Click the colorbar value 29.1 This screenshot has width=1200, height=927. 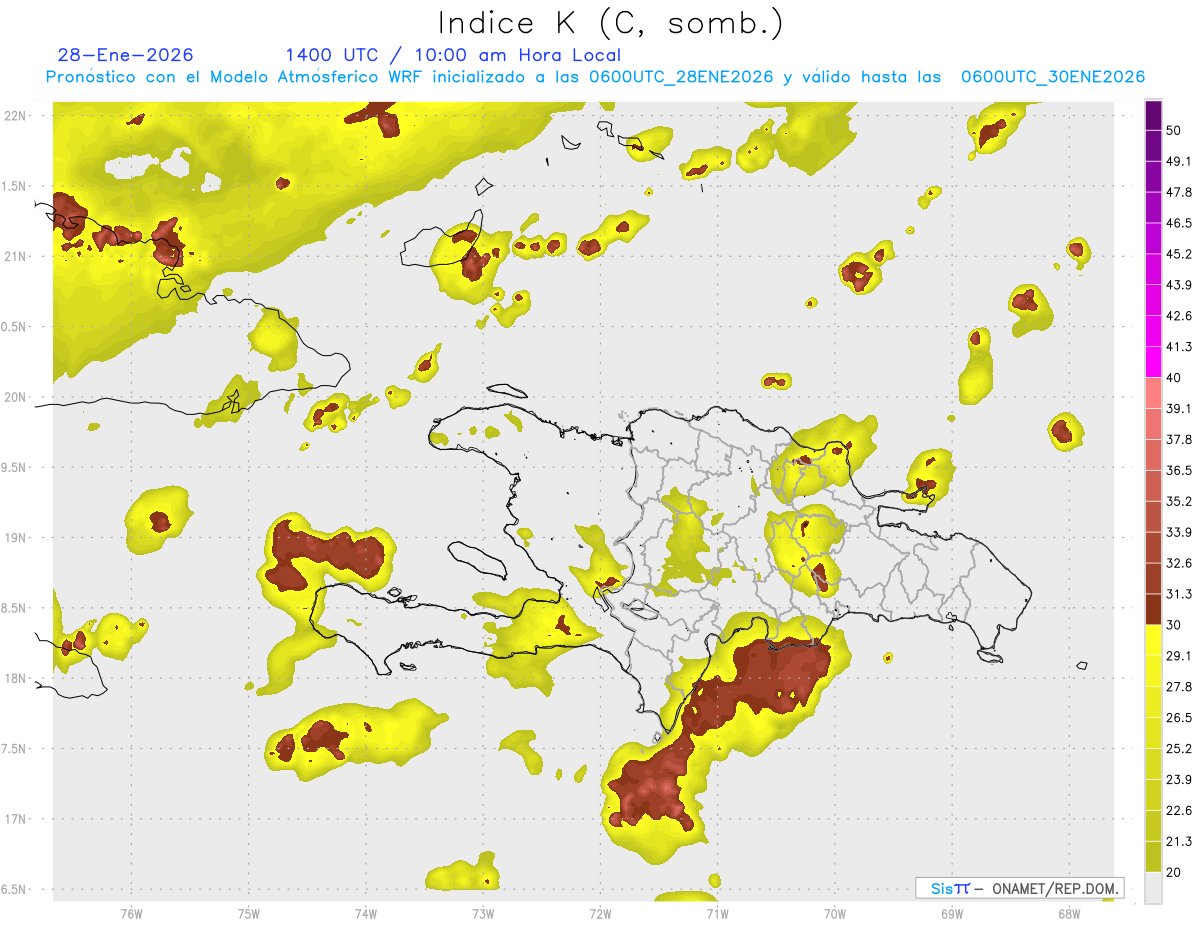pos(1179,656)
